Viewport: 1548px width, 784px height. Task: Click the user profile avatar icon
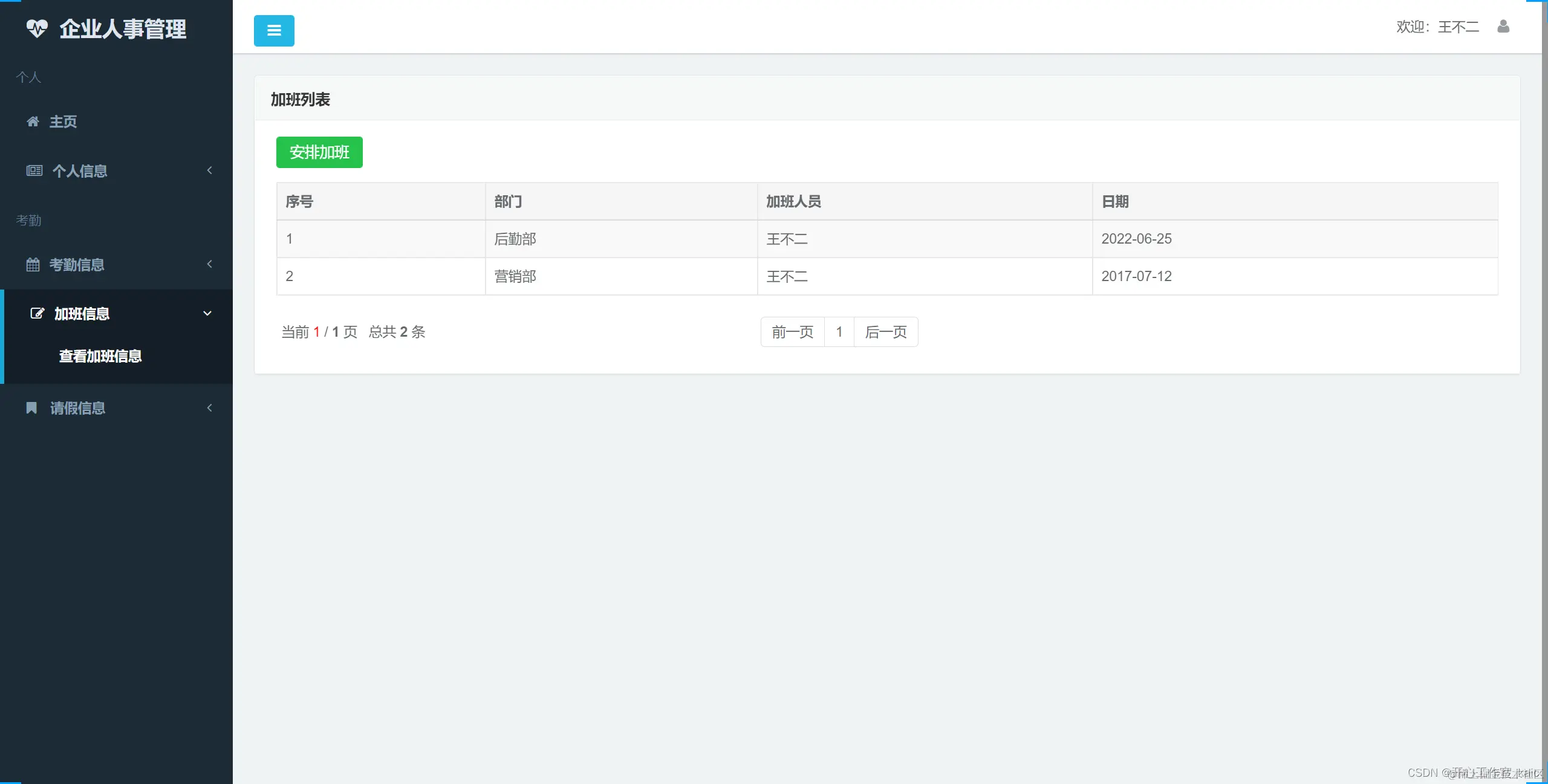1503,27
